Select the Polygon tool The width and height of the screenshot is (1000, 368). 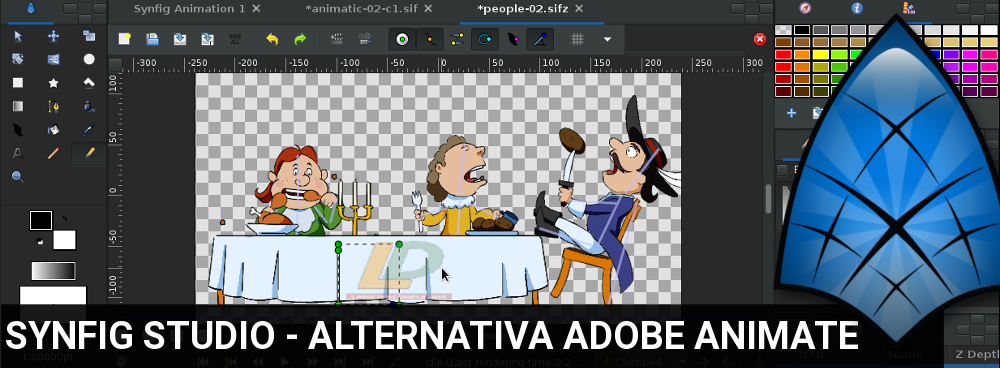click(x=89, y=83)
